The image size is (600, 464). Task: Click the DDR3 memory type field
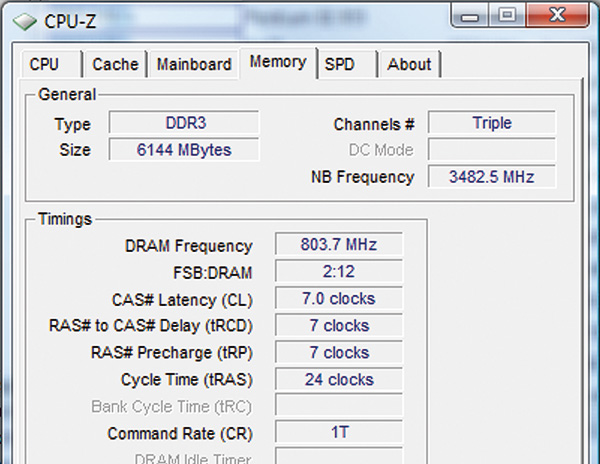(x=184, y=123)
